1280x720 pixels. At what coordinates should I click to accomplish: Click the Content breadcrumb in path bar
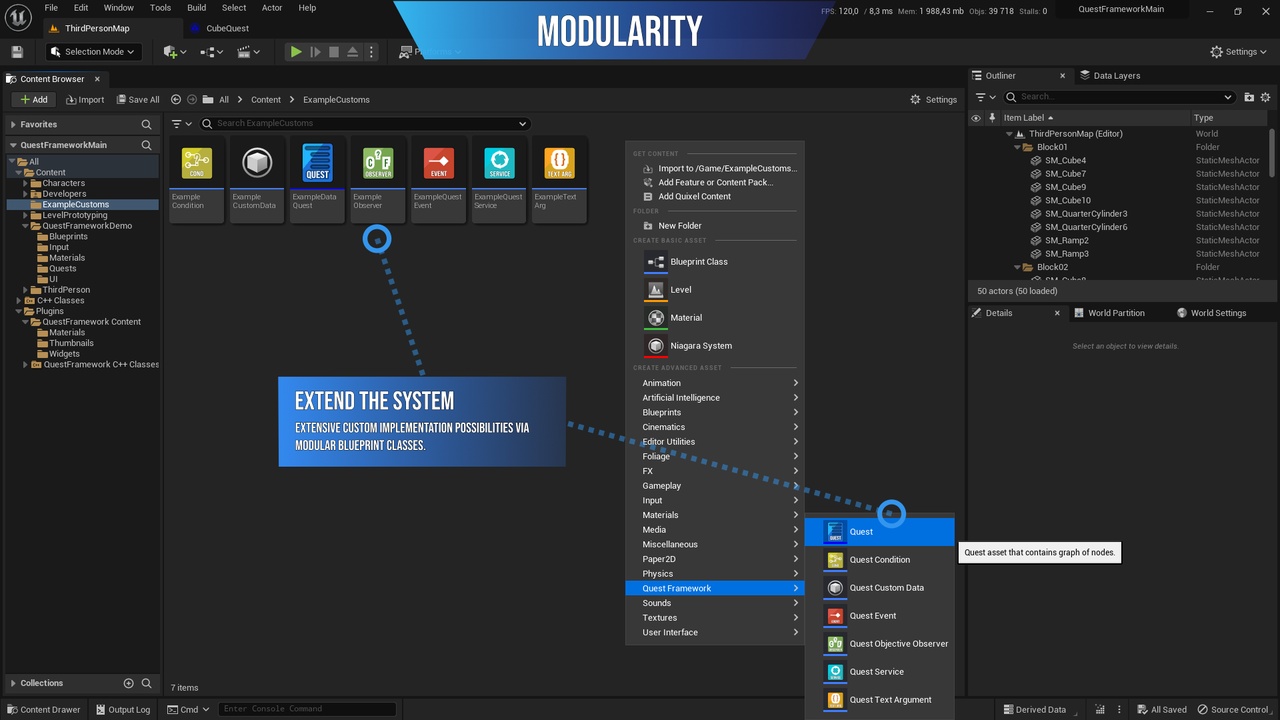(x=266, y=99)
